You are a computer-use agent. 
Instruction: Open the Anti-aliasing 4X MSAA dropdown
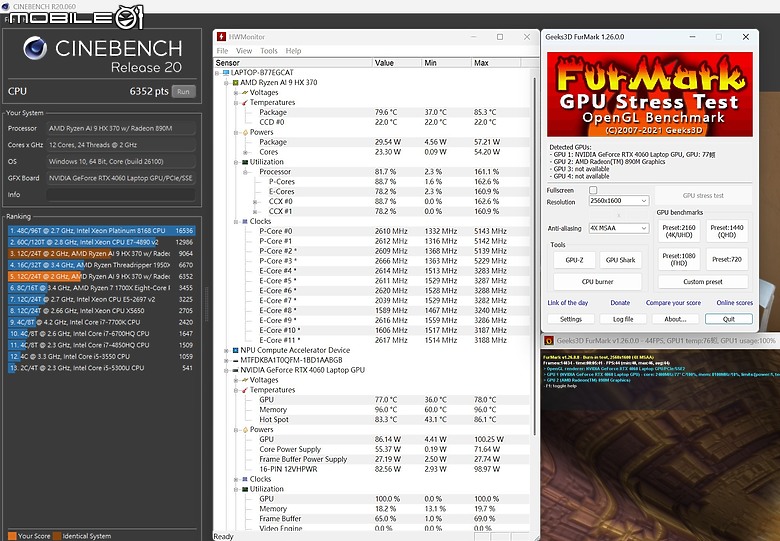pos(619,228)
